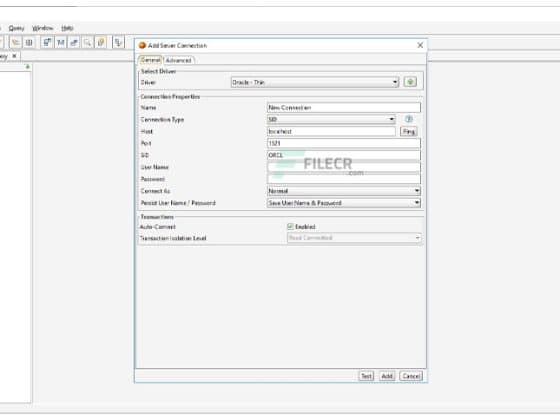Click the Cancel button

[411, 376]
